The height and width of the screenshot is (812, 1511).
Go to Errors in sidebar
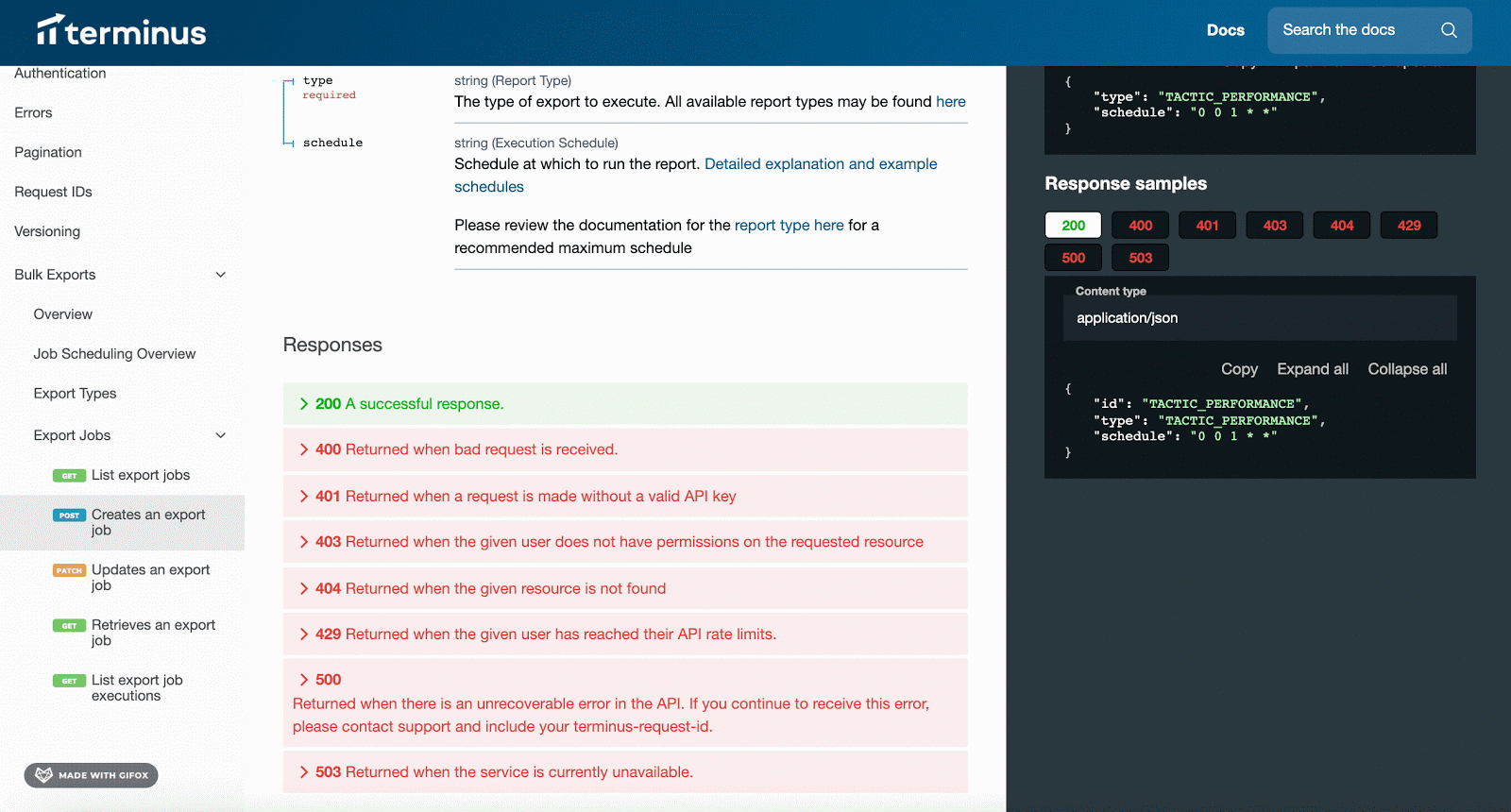click(33, 113)
